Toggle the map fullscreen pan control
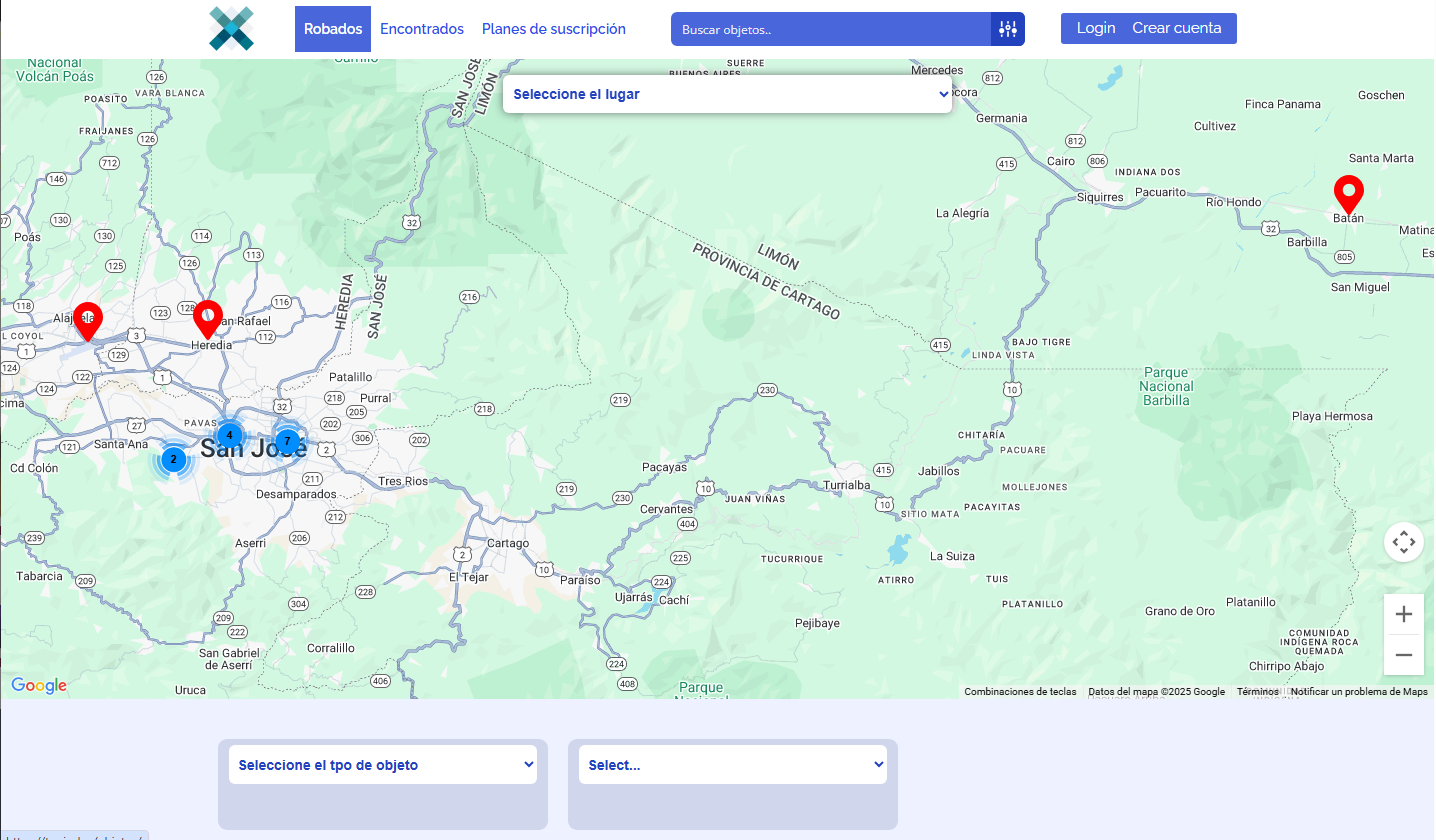The image size is (1436, 840). pos(1403,541)
